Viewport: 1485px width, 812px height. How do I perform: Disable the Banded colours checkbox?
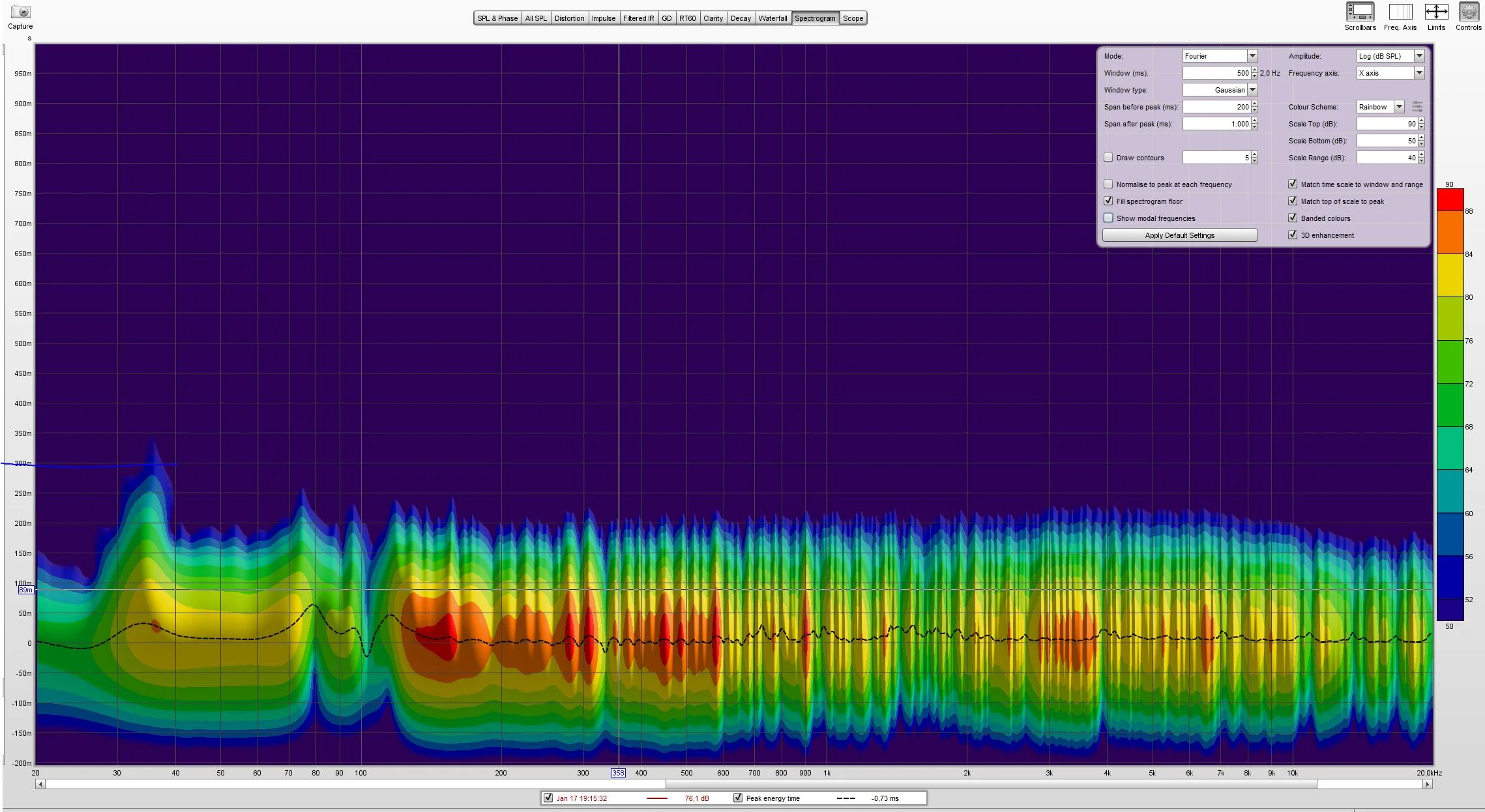(x=1293, y=218)
